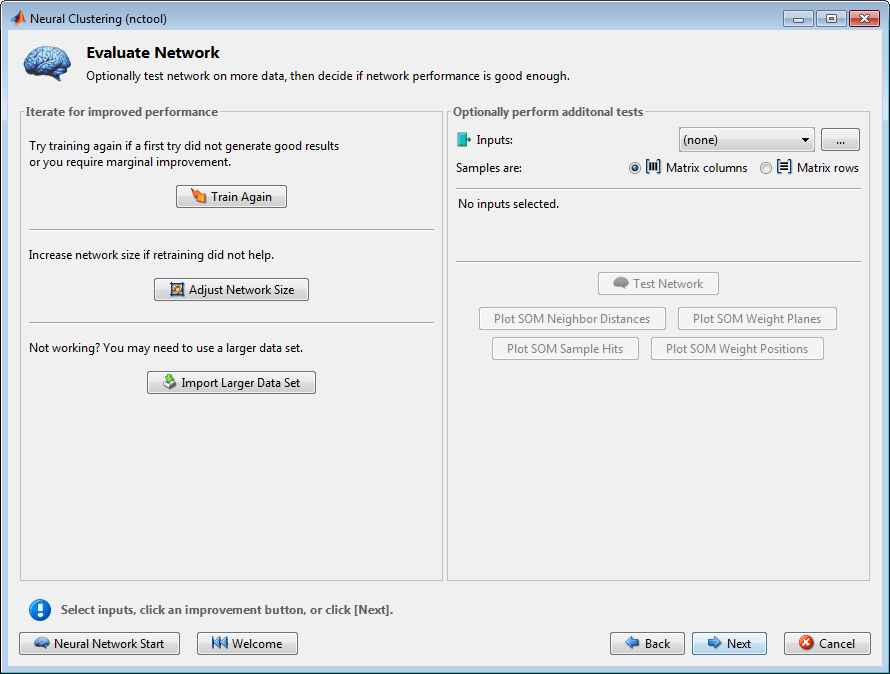Click Plot SOM Neighbor Distances button

572,319
